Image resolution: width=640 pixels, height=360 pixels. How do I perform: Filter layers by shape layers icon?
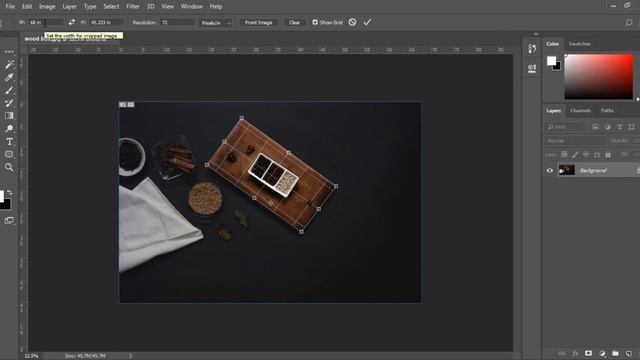click(631, 127)
